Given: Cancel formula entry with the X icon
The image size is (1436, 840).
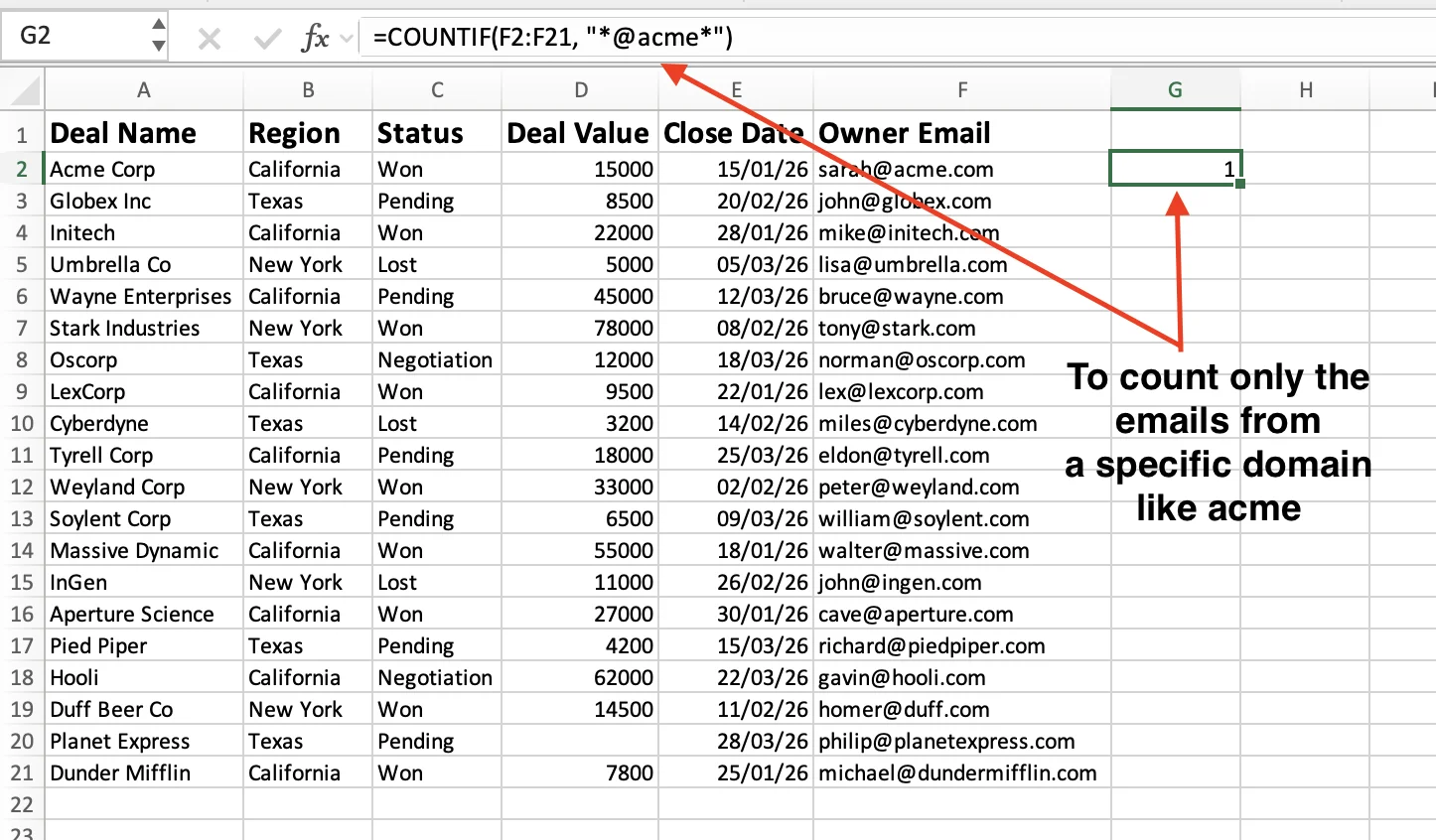Looking at the screenshot, I should pos(209,39).
